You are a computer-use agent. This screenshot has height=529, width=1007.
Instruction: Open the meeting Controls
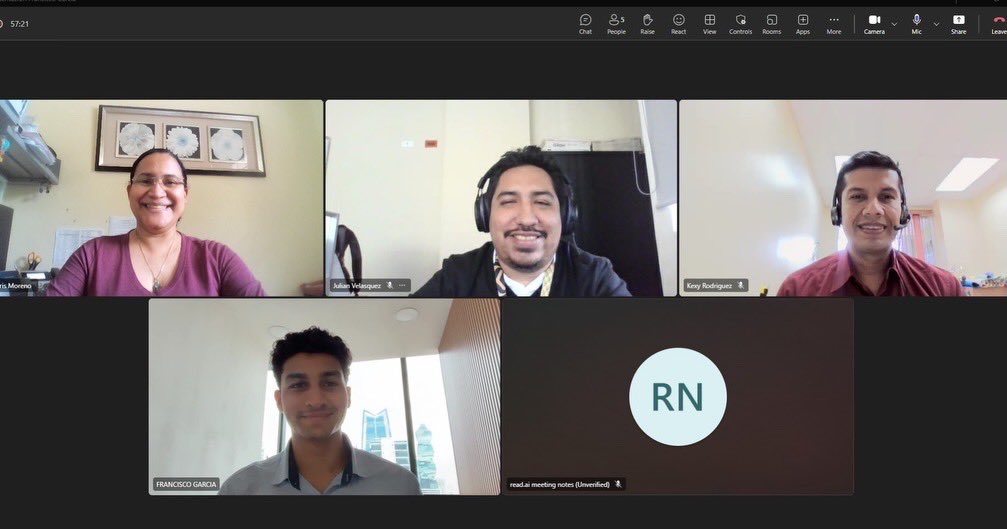coord(740,24)
